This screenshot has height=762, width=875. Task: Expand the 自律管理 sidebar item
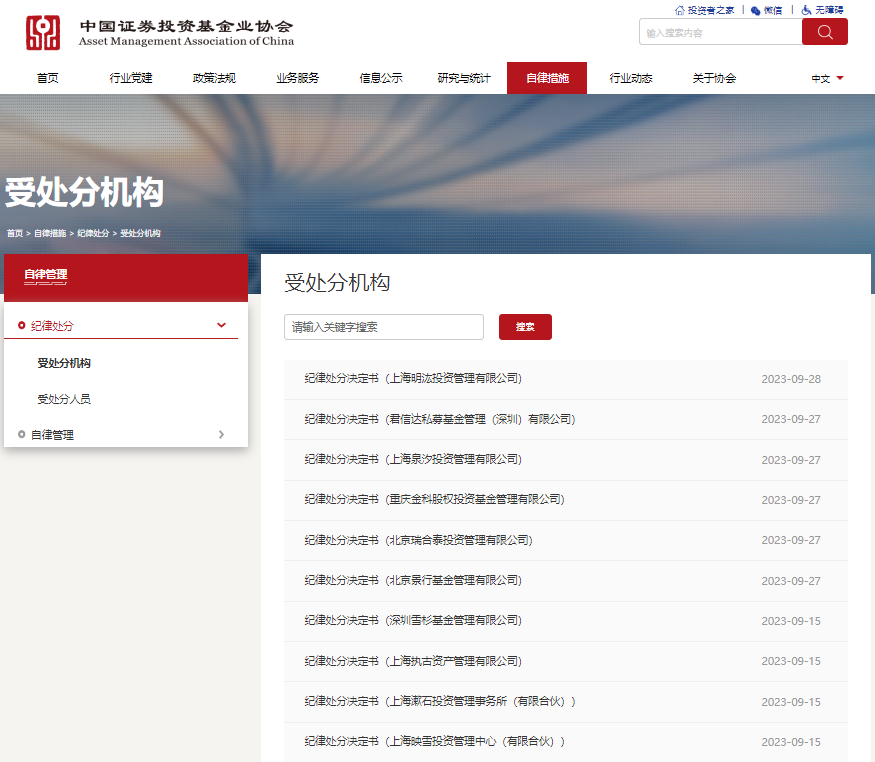[x=221, y=434]
